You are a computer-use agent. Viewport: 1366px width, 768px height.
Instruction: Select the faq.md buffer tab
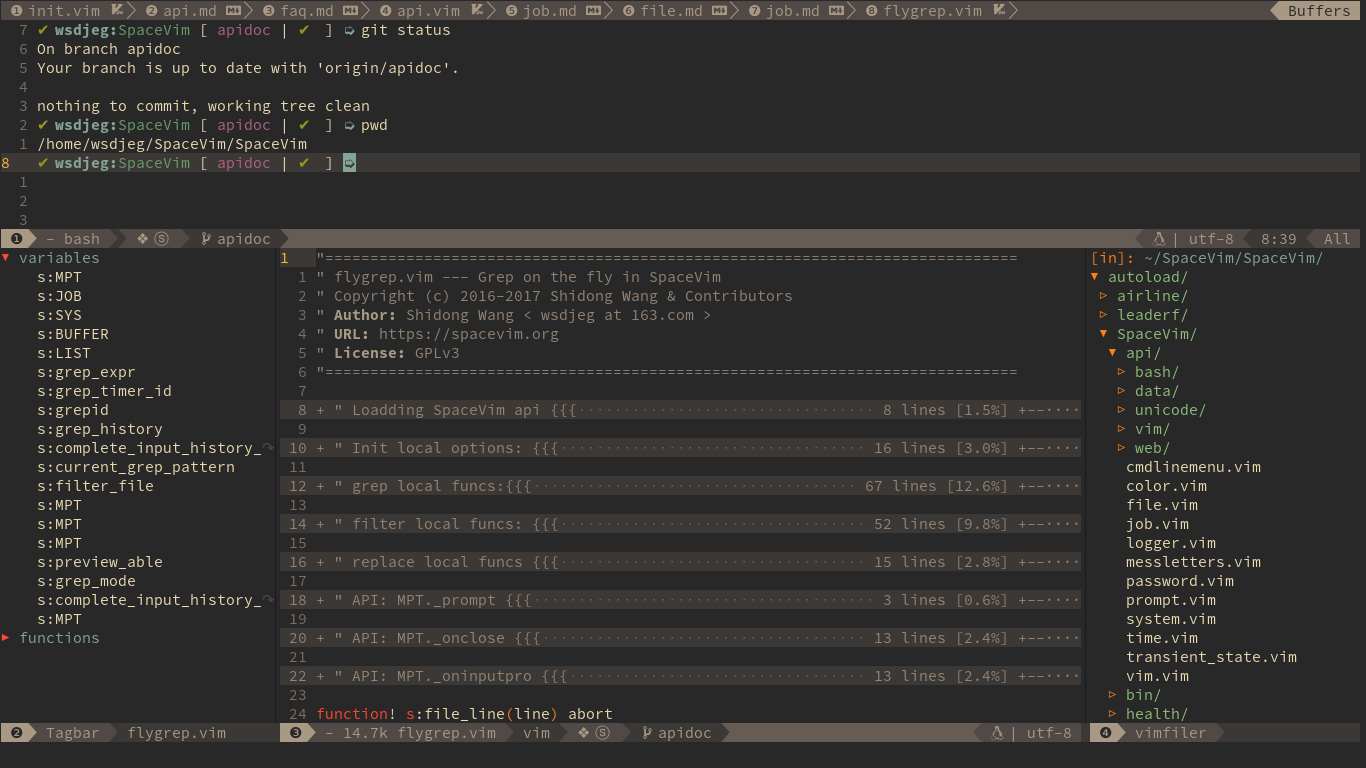pos(307,11)
